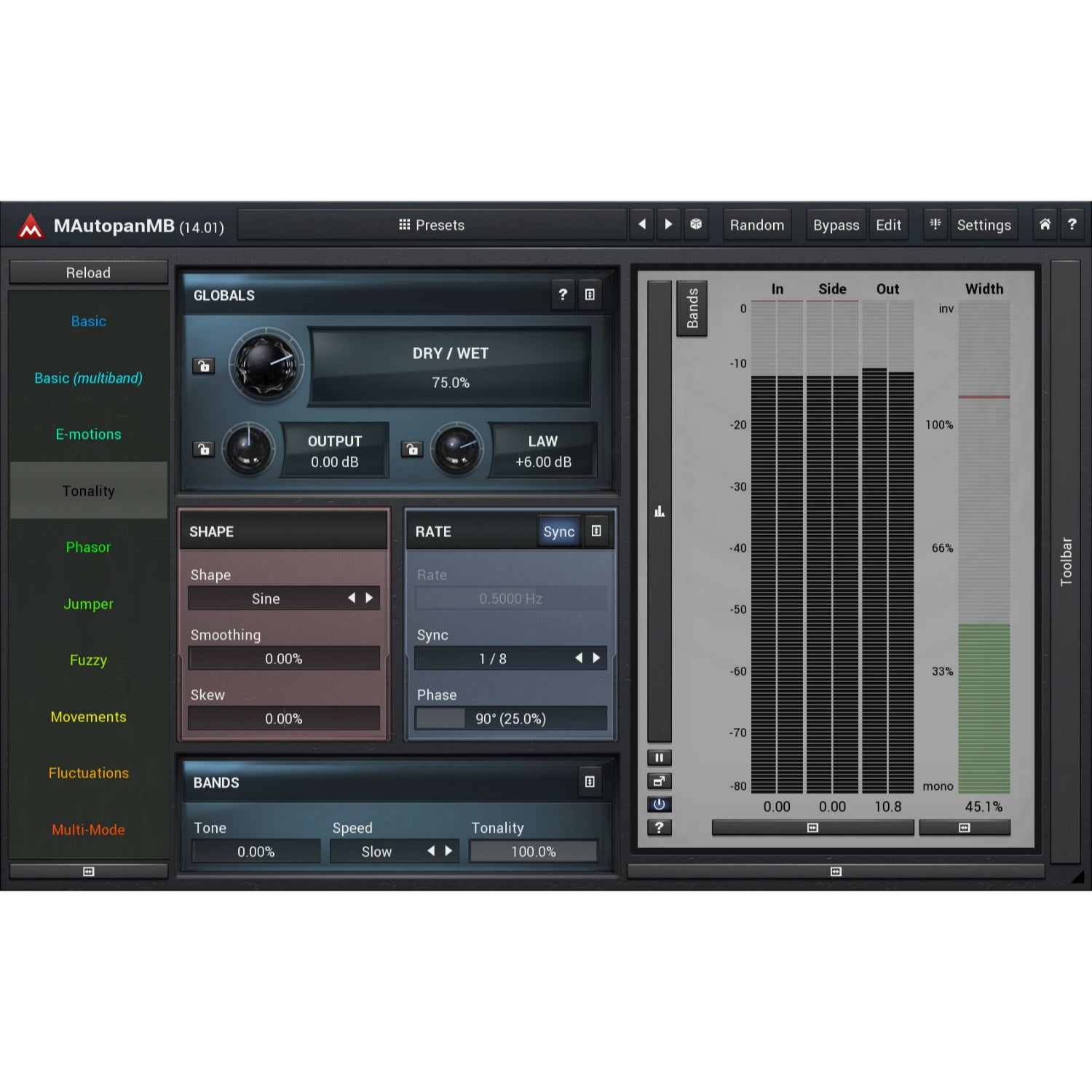Toggle the Bypass button
This screenshot has height=1092, width=1092.
click(x=836, y=225)
